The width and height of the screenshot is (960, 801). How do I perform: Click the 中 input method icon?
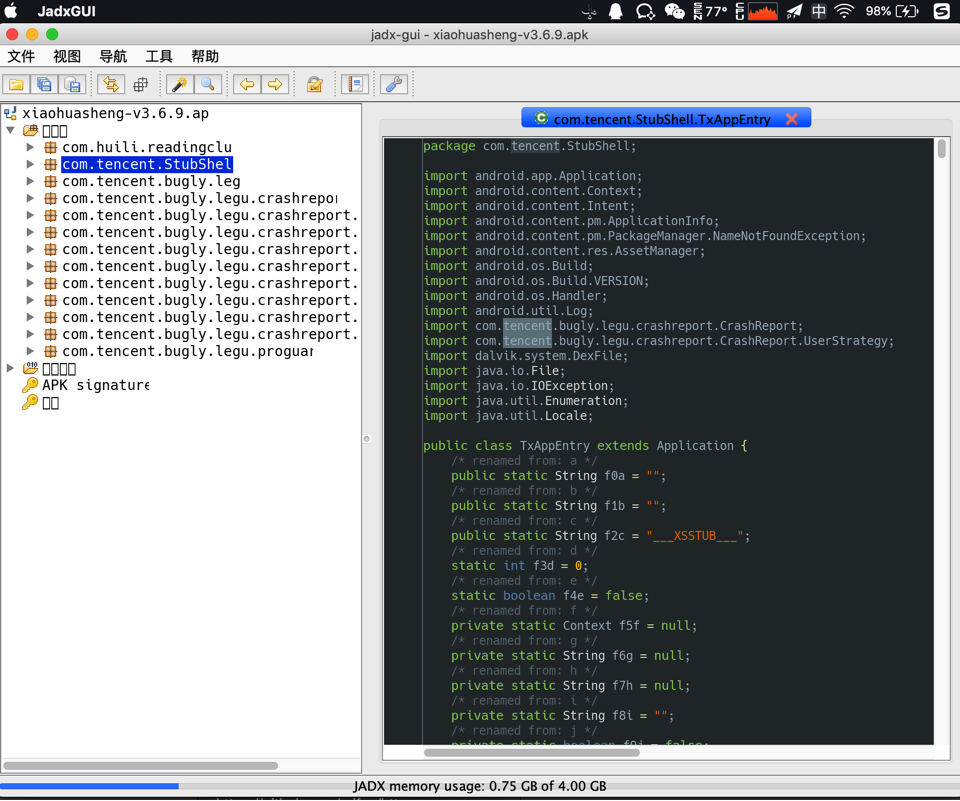tap(819, 11)
